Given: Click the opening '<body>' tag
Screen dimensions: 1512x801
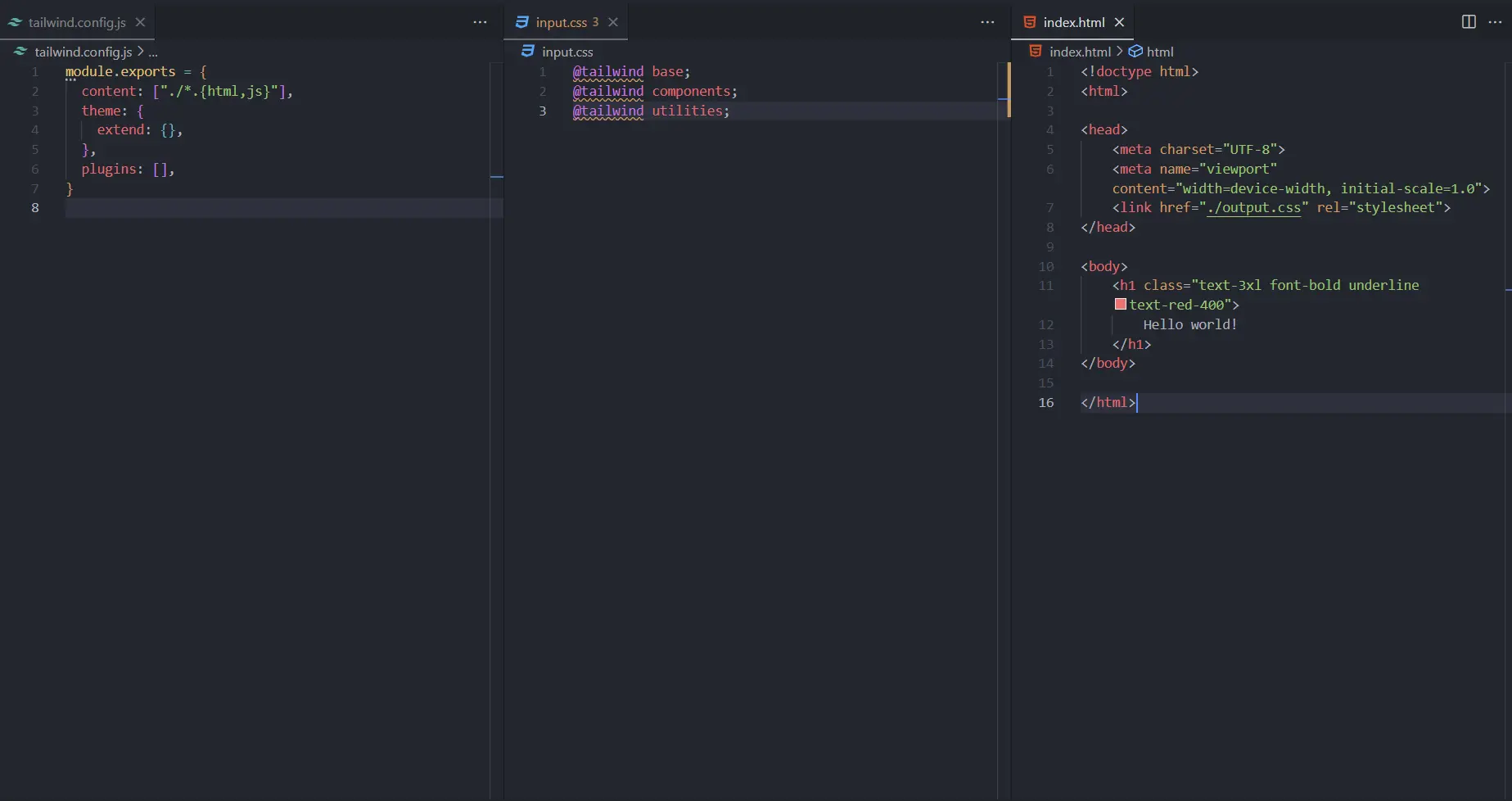Looking at the screenshot, I should tap(1104, 267).
